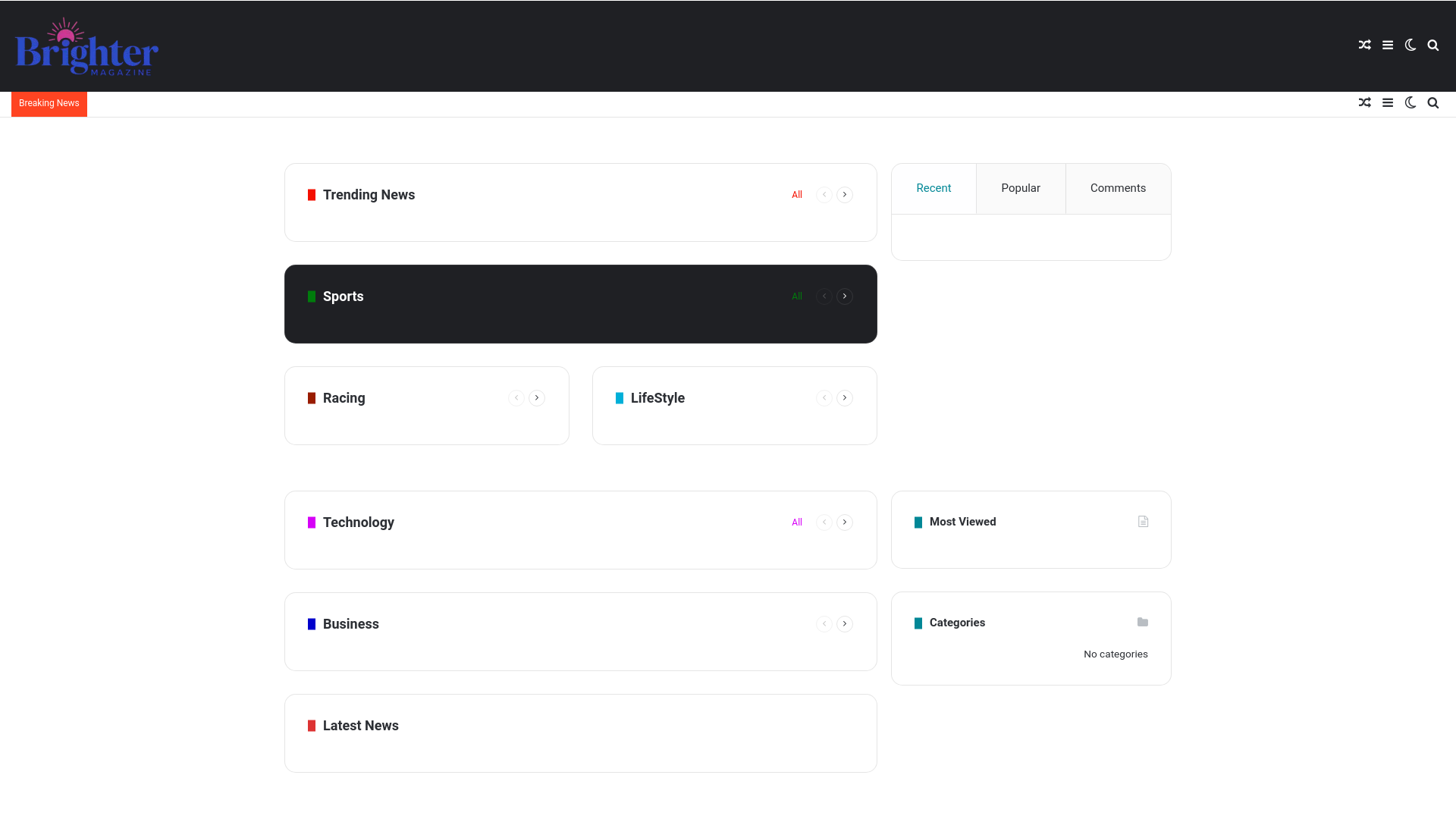Screen dimensions: 1456x819
Task: Click the Breaking News label
Action: [x=49, y=103]
